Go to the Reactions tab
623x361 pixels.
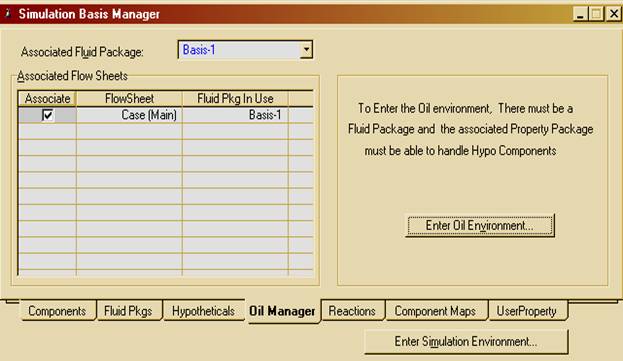(x=352, y=311)
